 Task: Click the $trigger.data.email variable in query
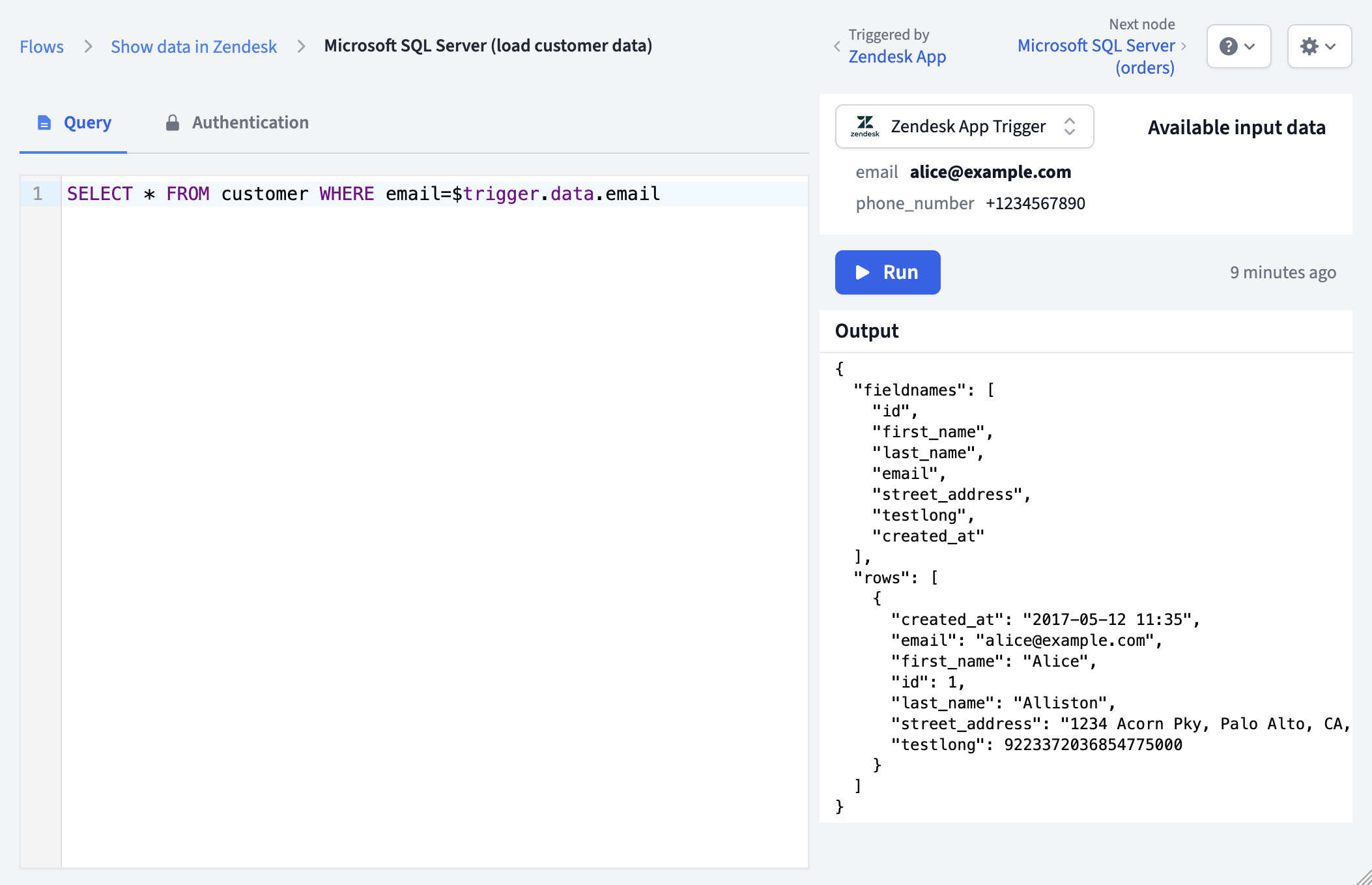[556, 194]
